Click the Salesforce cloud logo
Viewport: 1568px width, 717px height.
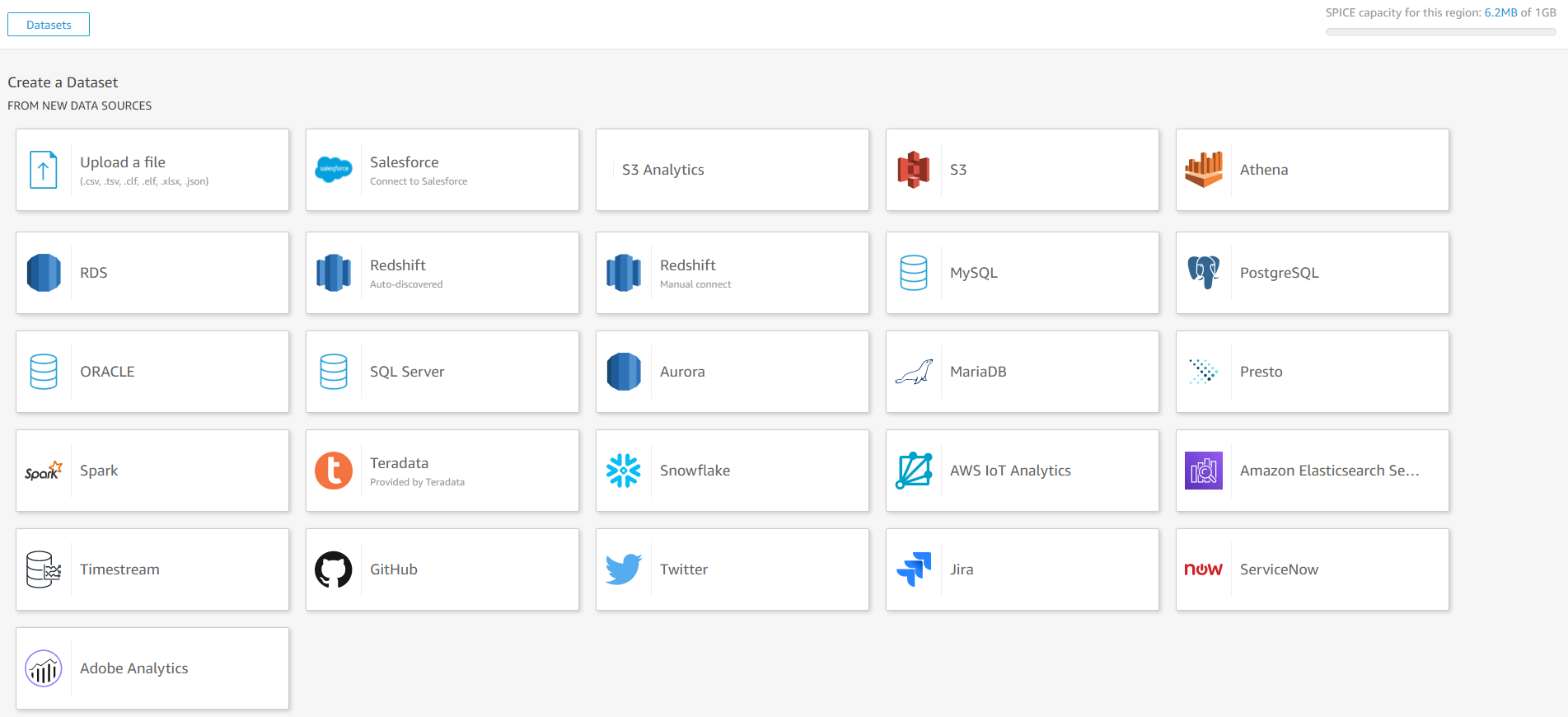point(334,170)
